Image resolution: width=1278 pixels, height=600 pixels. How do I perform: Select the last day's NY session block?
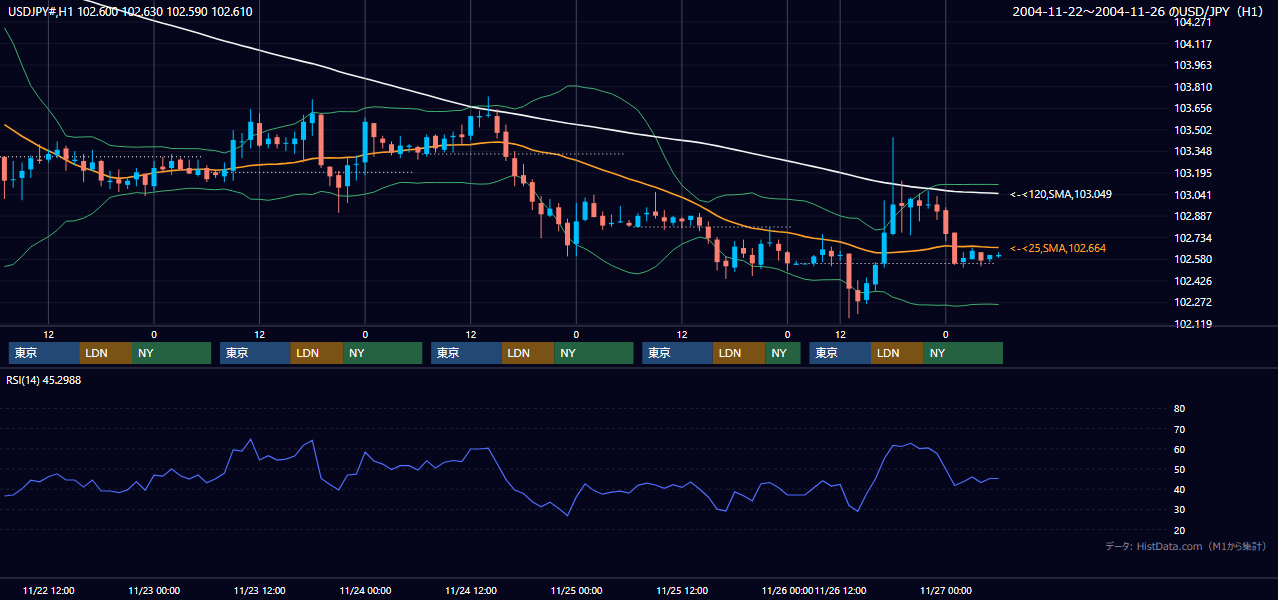tap(963, 353)
